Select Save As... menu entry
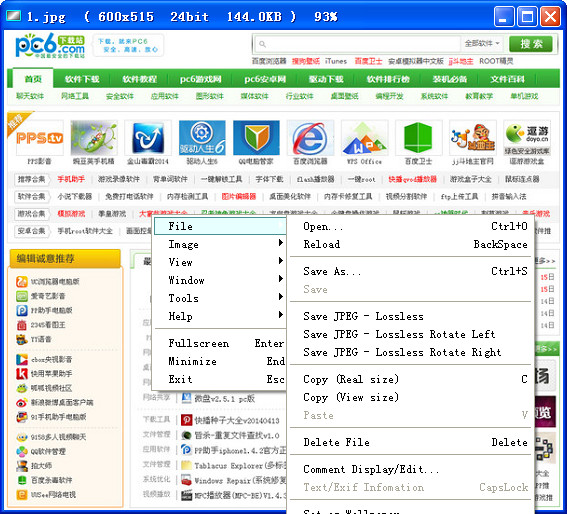Image resolution: width=567 pixels, height=514 pixels. coord(411,271)
